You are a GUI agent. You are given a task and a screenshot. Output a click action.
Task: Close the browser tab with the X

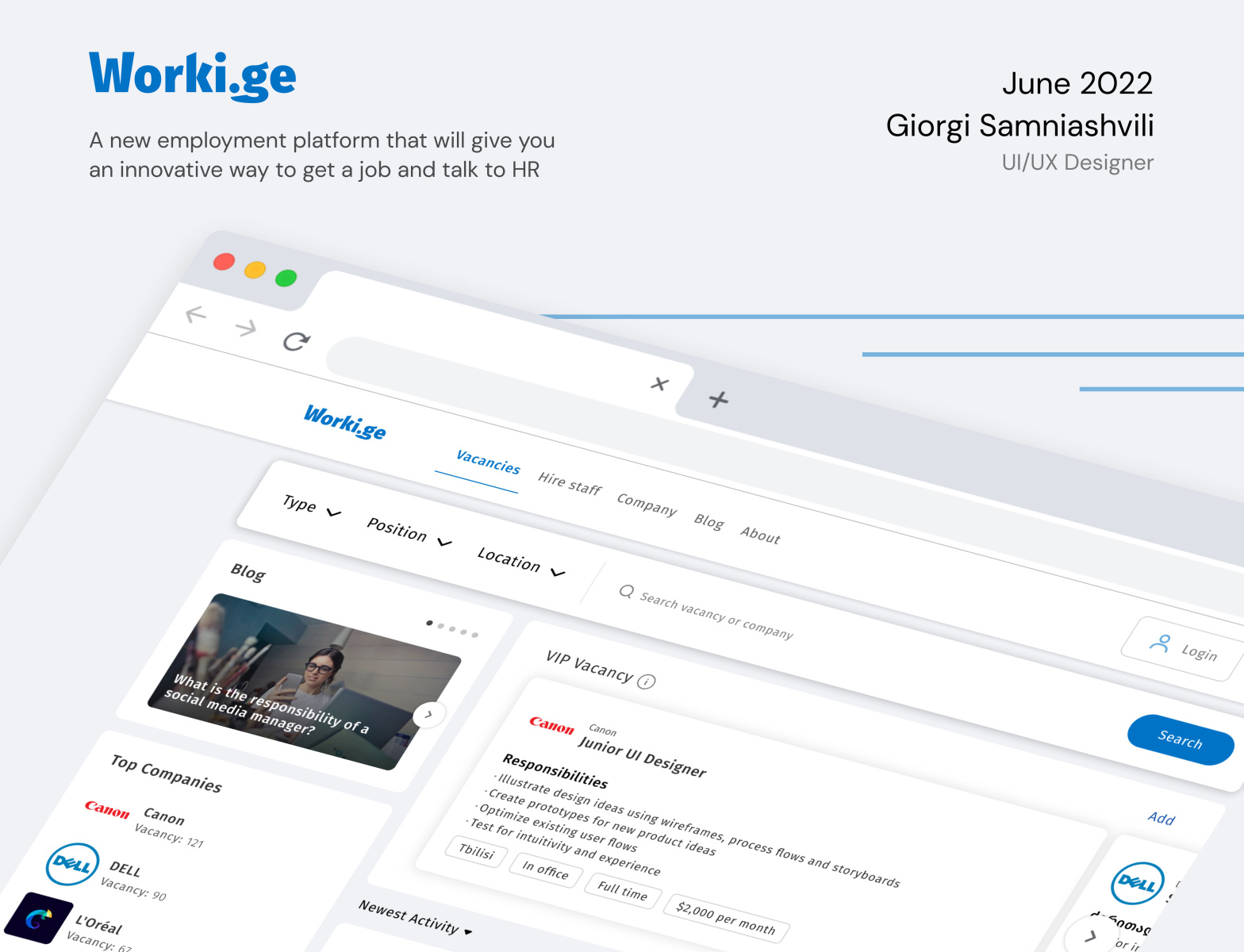[659, 384]
